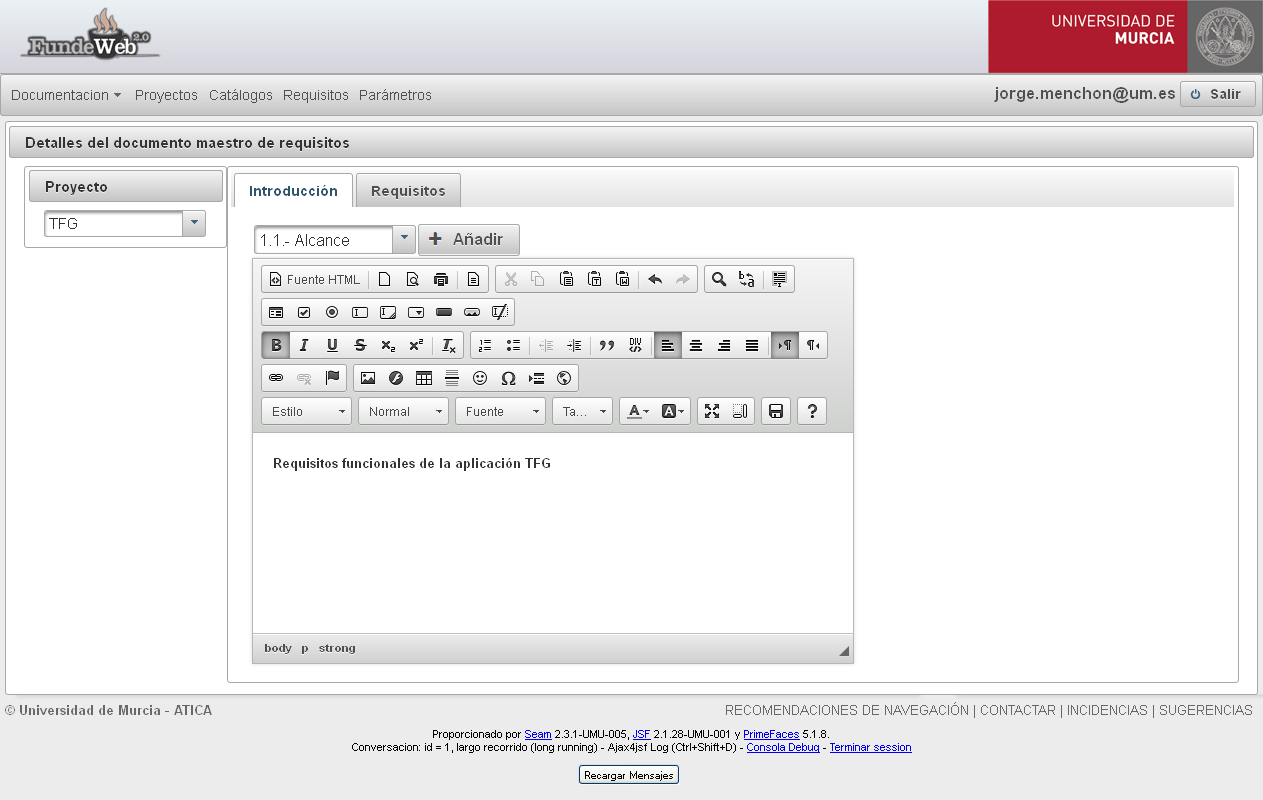Toggle maximize editor view
1263x800 pixels.
(x=712, y=411)
